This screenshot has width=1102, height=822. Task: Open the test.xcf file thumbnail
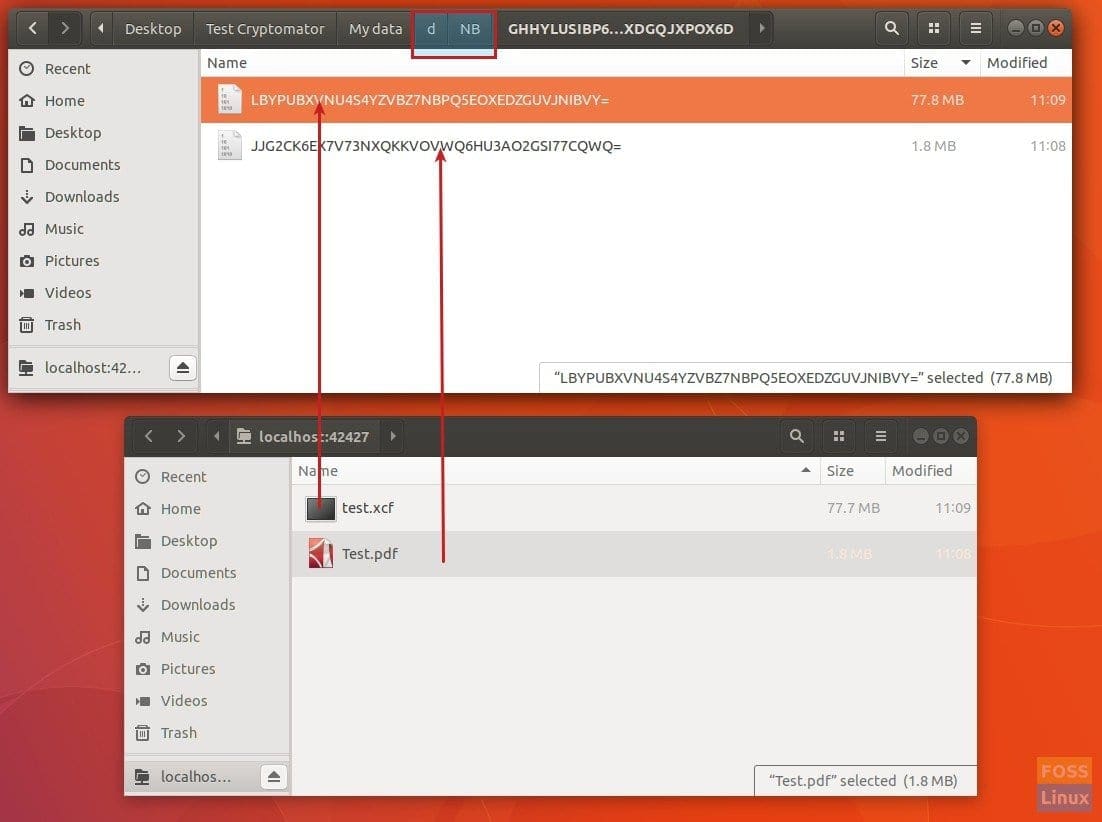point(320,508)
